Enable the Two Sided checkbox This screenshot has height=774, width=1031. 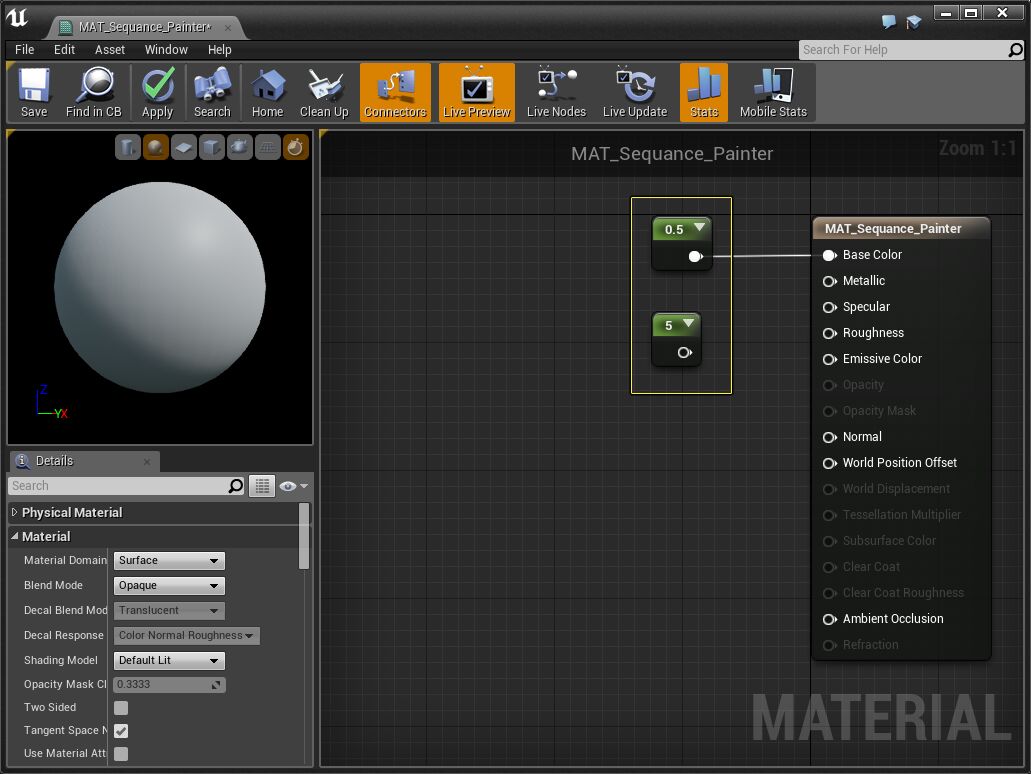pyautogui.click(x=121, y=708)
